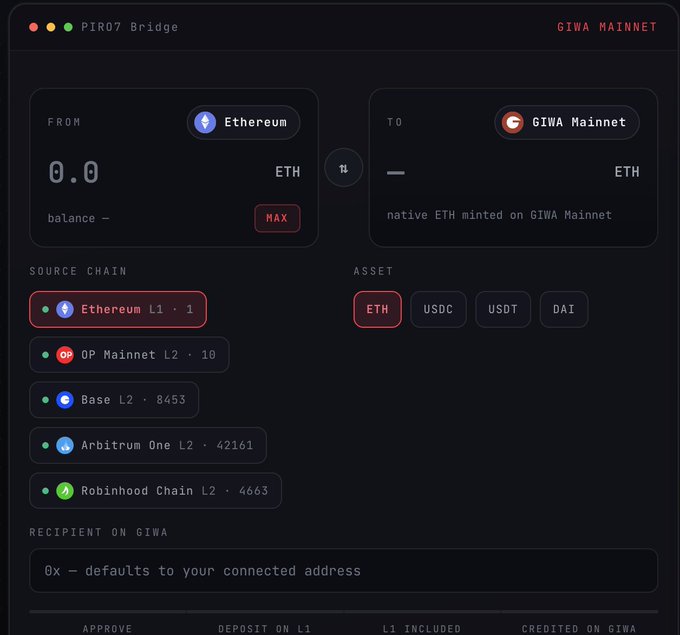Click the Arbitrum One logo

coord(65,445)
